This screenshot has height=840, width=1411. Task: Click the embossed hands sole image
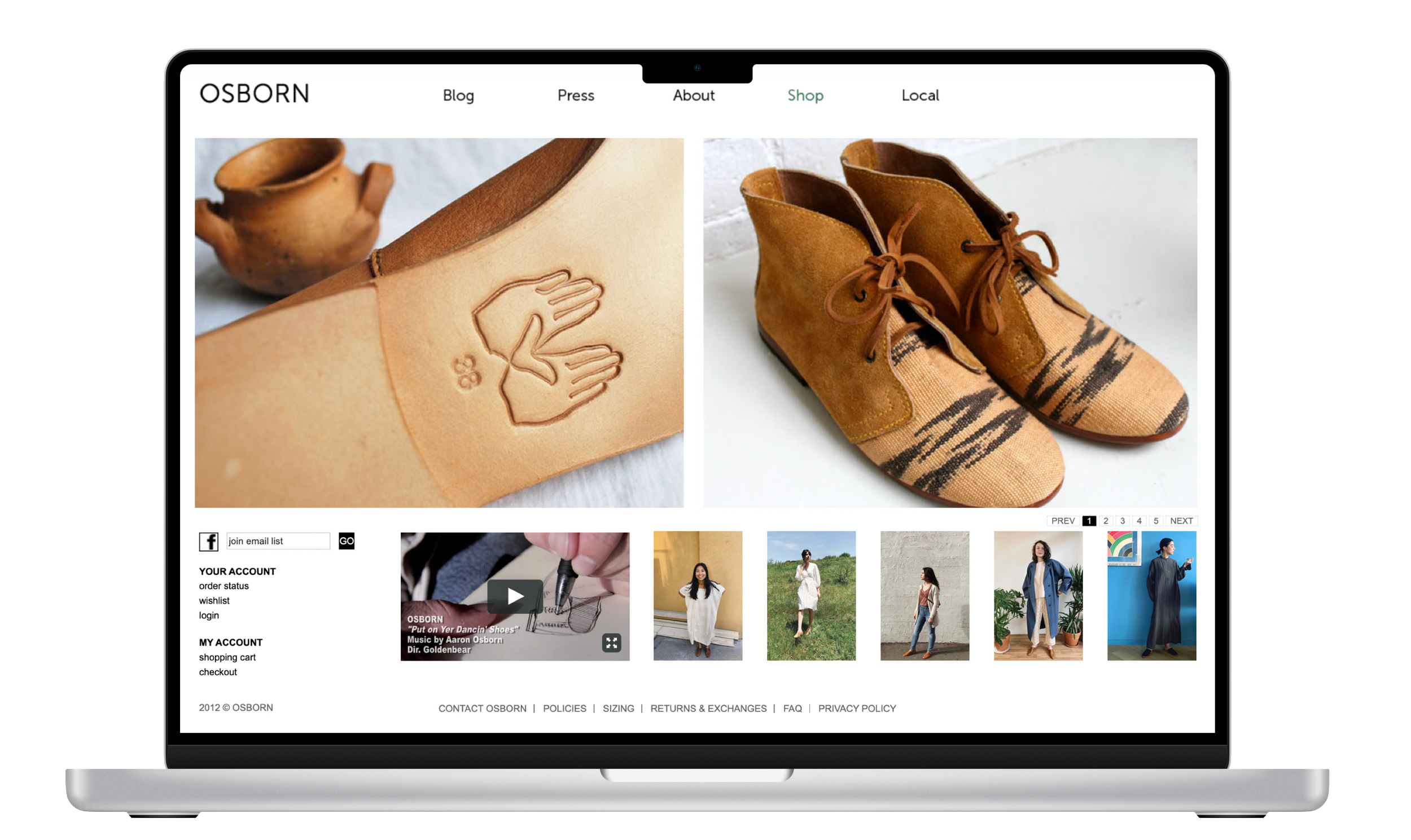[x=439, y=323]
